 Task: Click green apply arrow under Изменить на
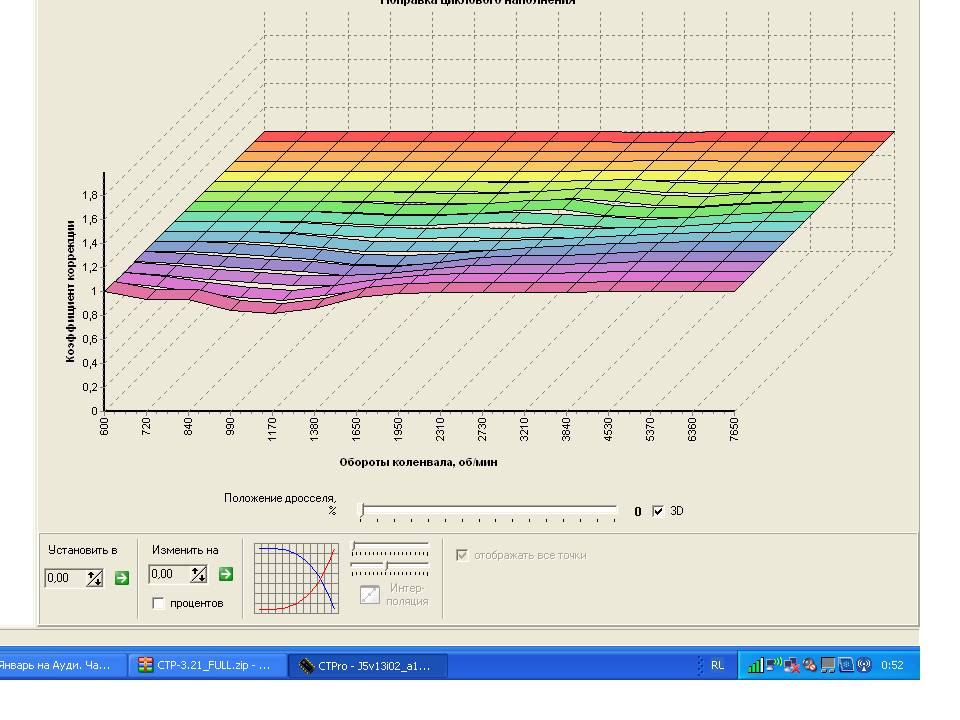click(226, 574)
